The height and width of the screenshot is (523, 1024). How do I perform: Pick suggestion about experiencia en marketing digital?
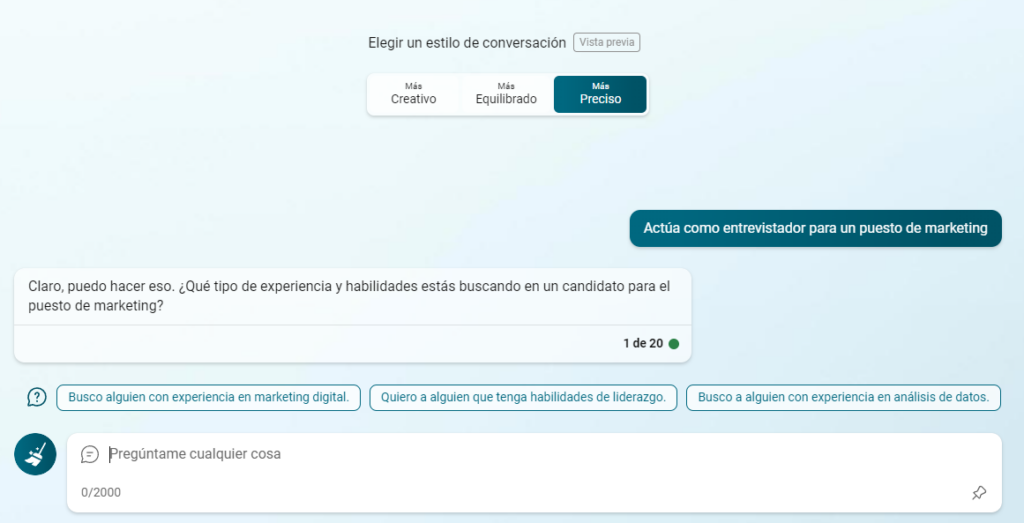[208, 397]
